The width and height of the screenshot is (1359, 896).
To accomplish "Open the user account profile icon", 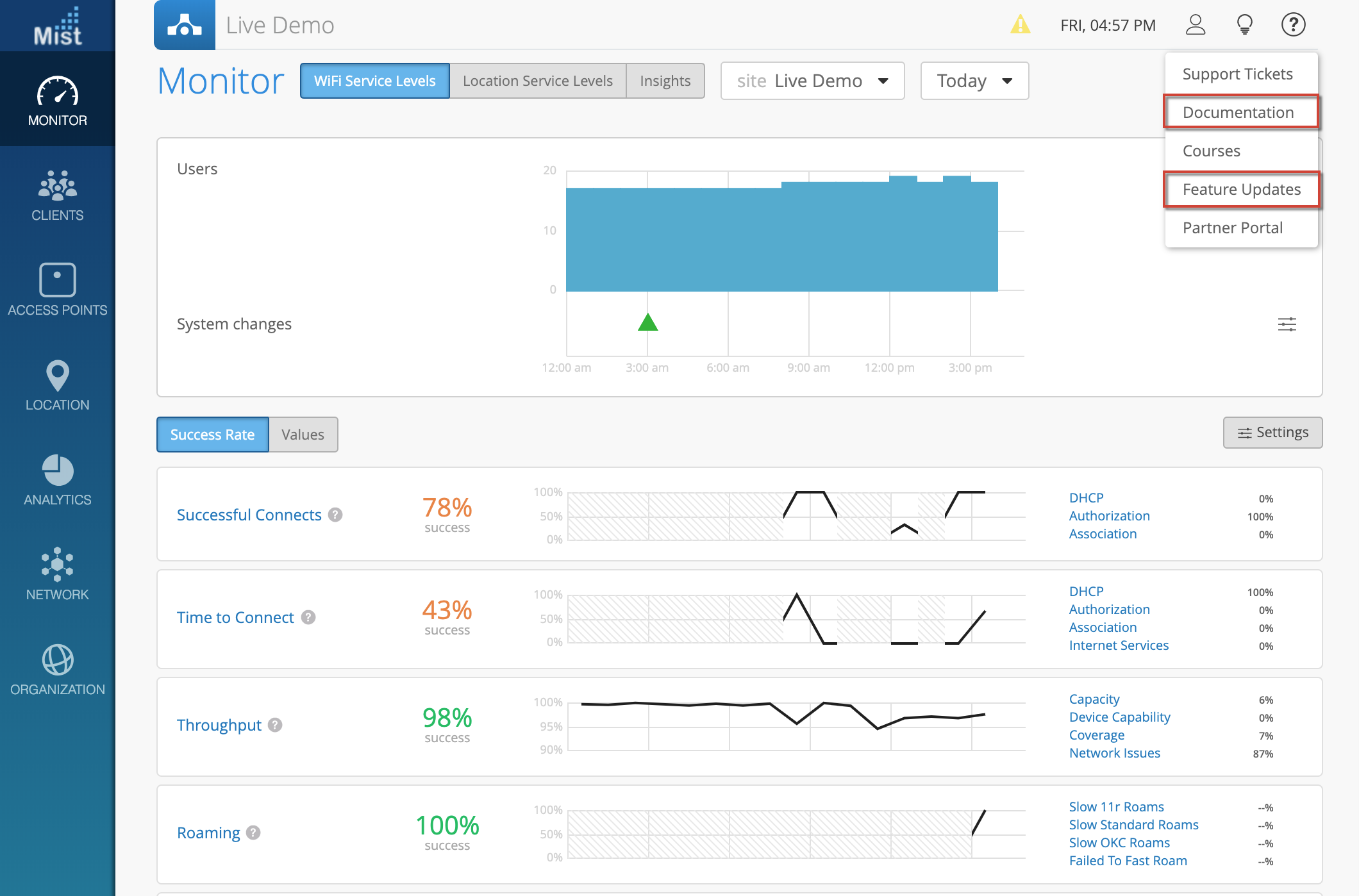I will click(1195, 25).
